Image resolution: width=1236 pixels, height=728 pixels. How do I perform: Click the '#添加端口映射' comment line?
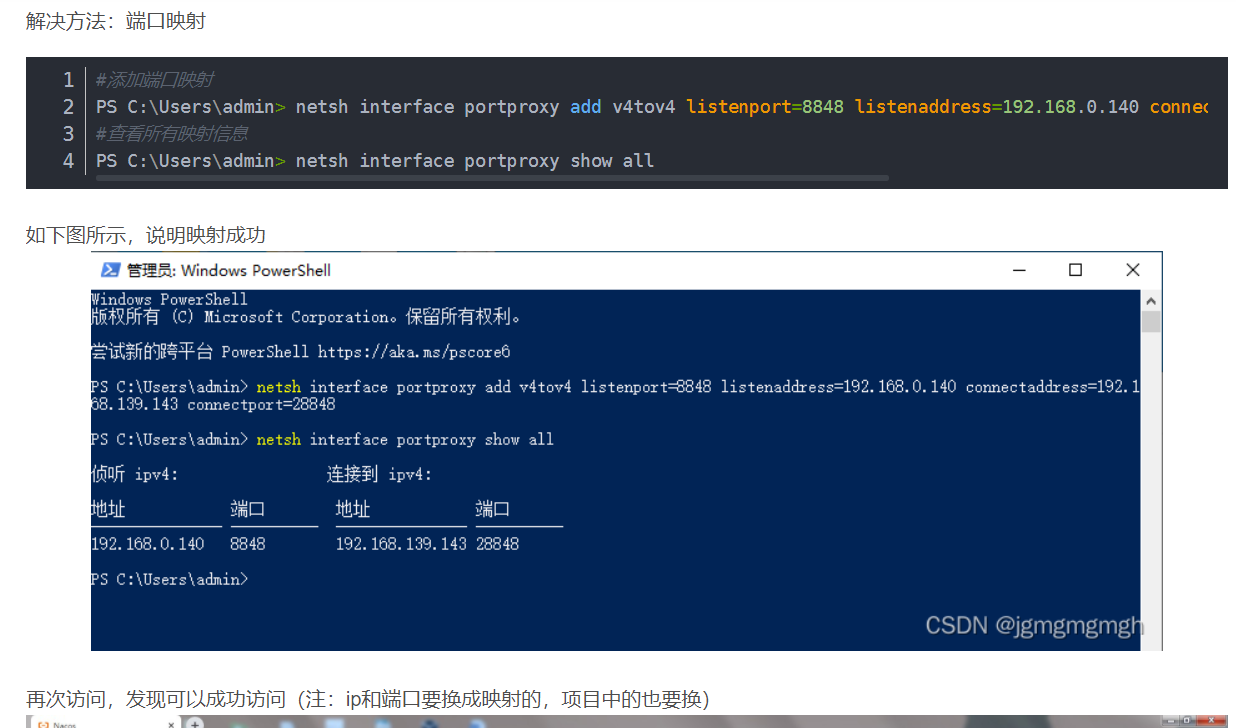click(x=154, y=80)
